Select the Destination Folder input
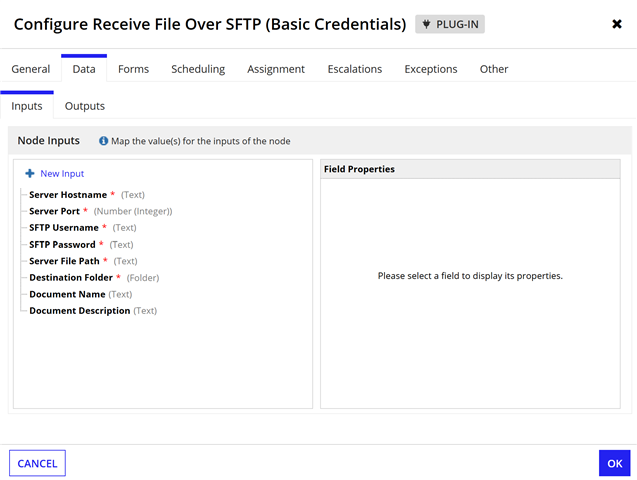The image size is (637, 480). pyautogui.click(x=71, y=277)
